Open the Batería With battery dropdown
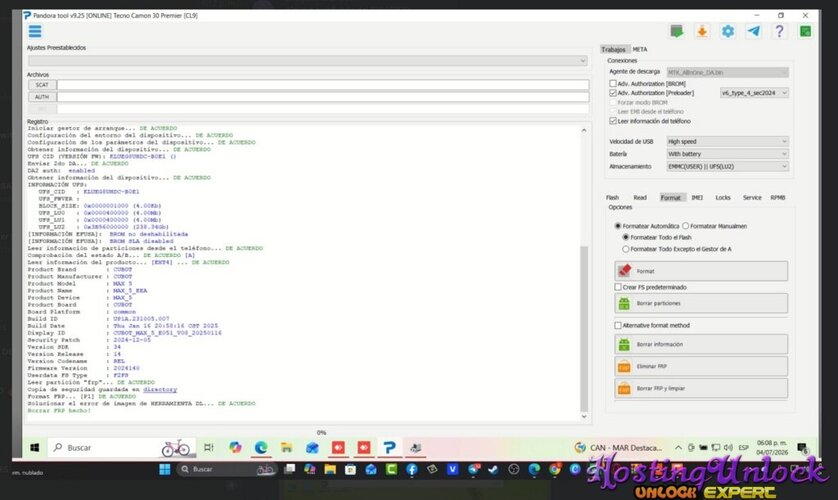The width and height of the screenshot is (838, 500). tap(727, 154)
